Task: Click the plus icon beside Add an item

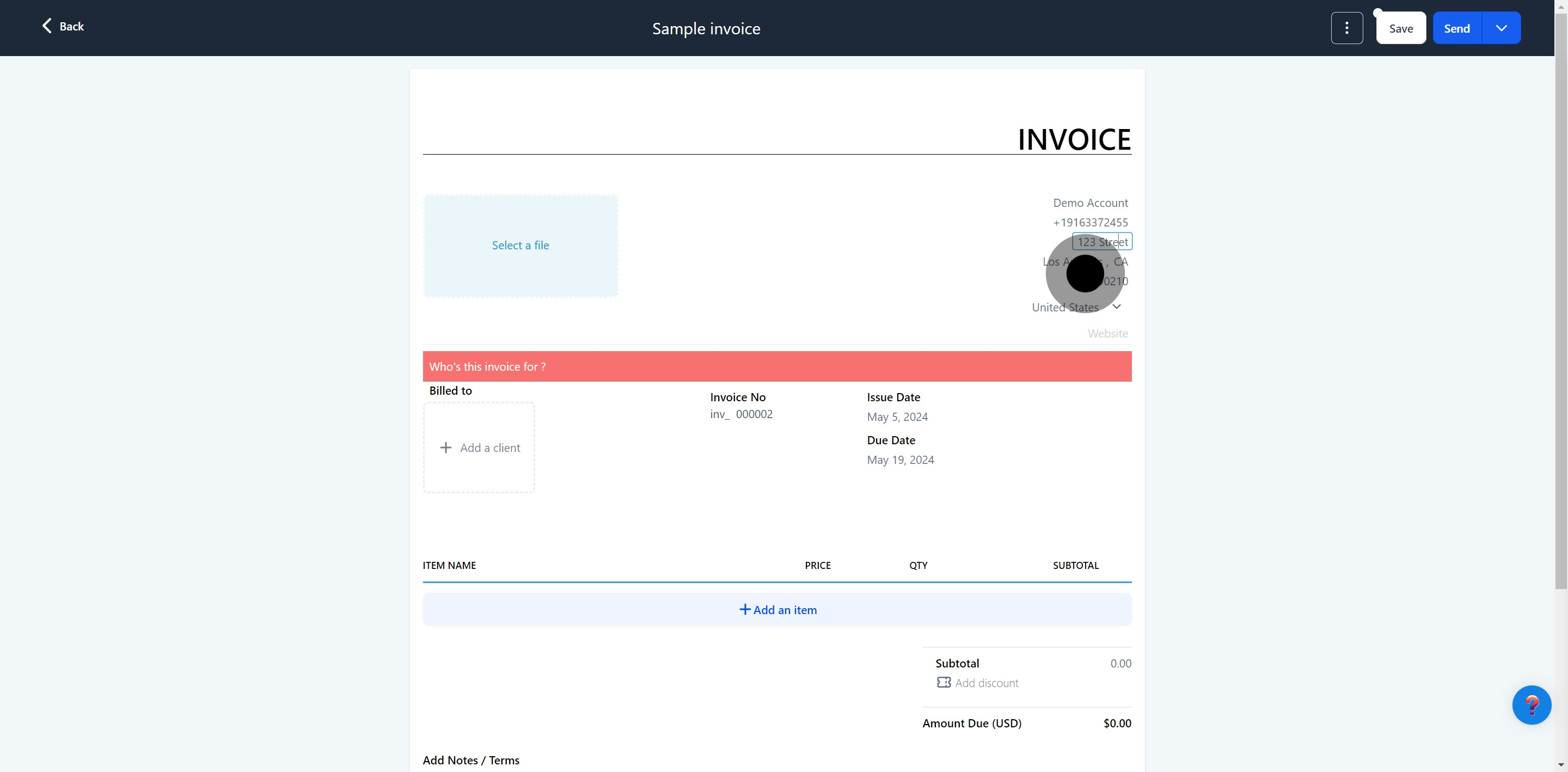Action: [744, 609]
